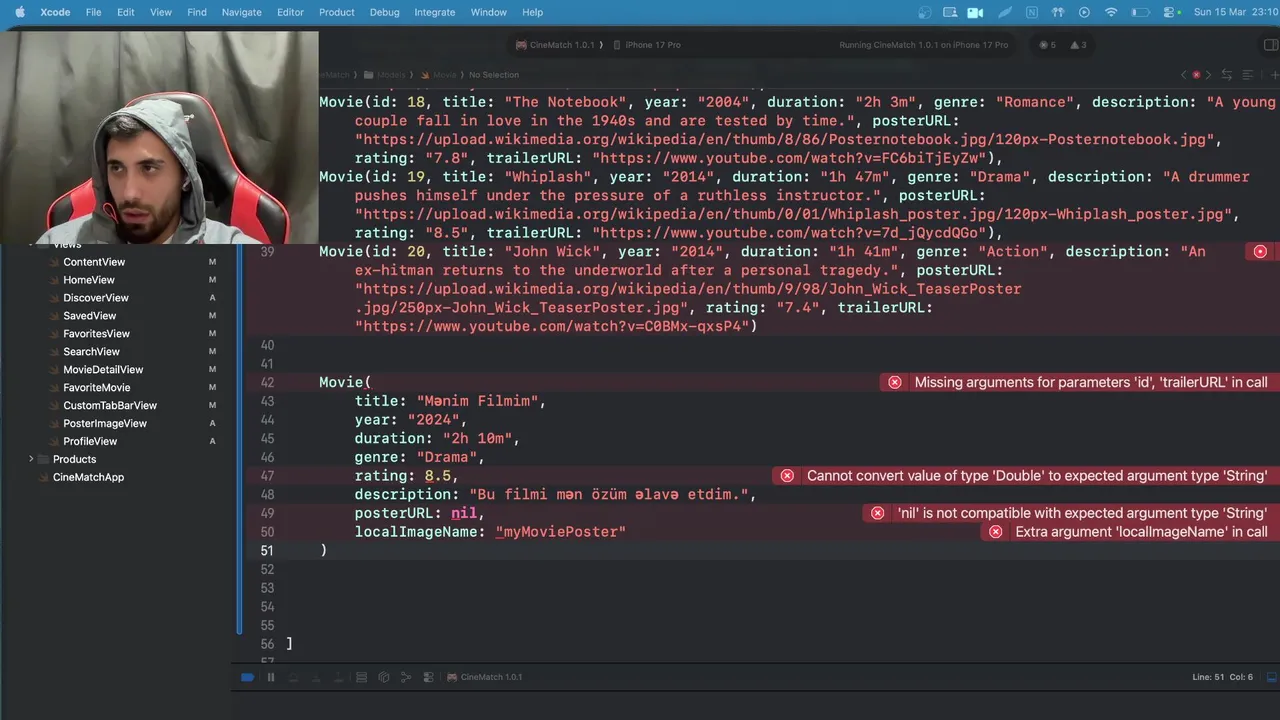Screen dimensions: 1280x720
Task: Click the red error icon in jump bar
Action: [1196, 75]
